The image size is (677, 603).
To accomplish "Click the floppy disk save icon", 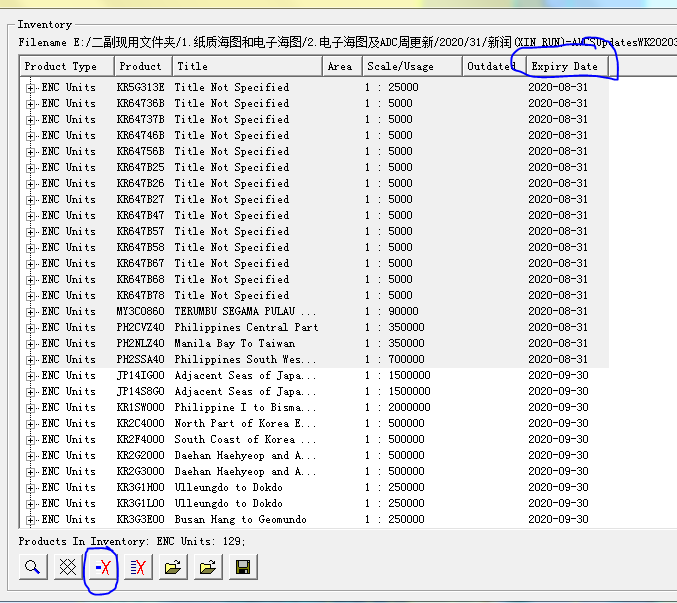I will (243, 567).
